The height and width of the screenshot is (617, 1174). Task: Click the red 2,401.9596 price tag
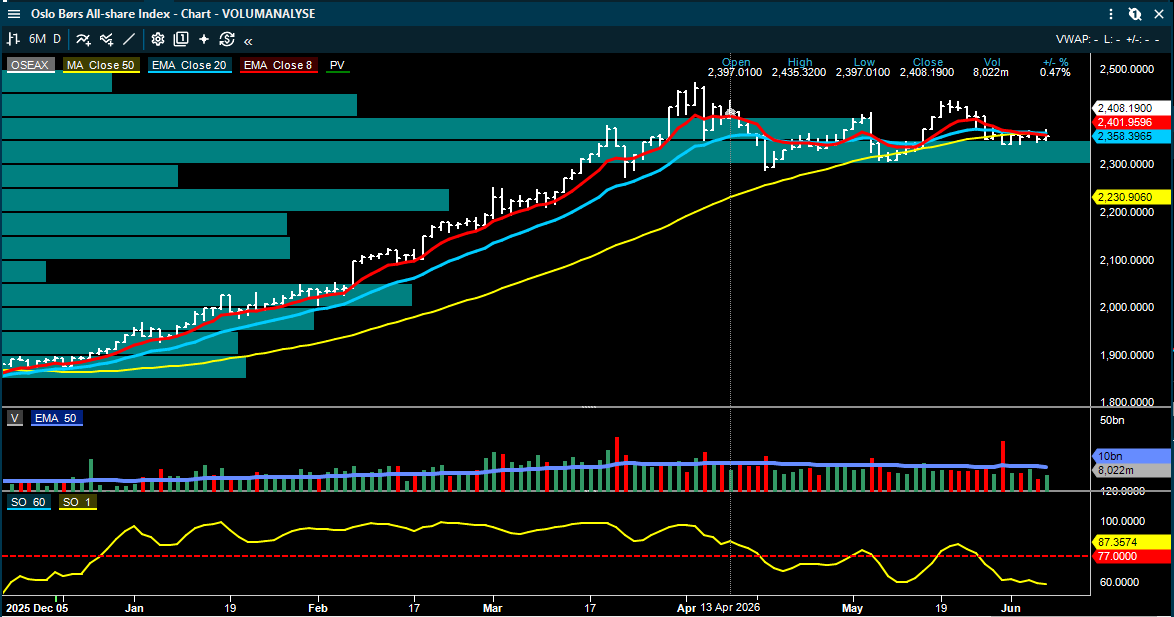(x=1132, y=122)
